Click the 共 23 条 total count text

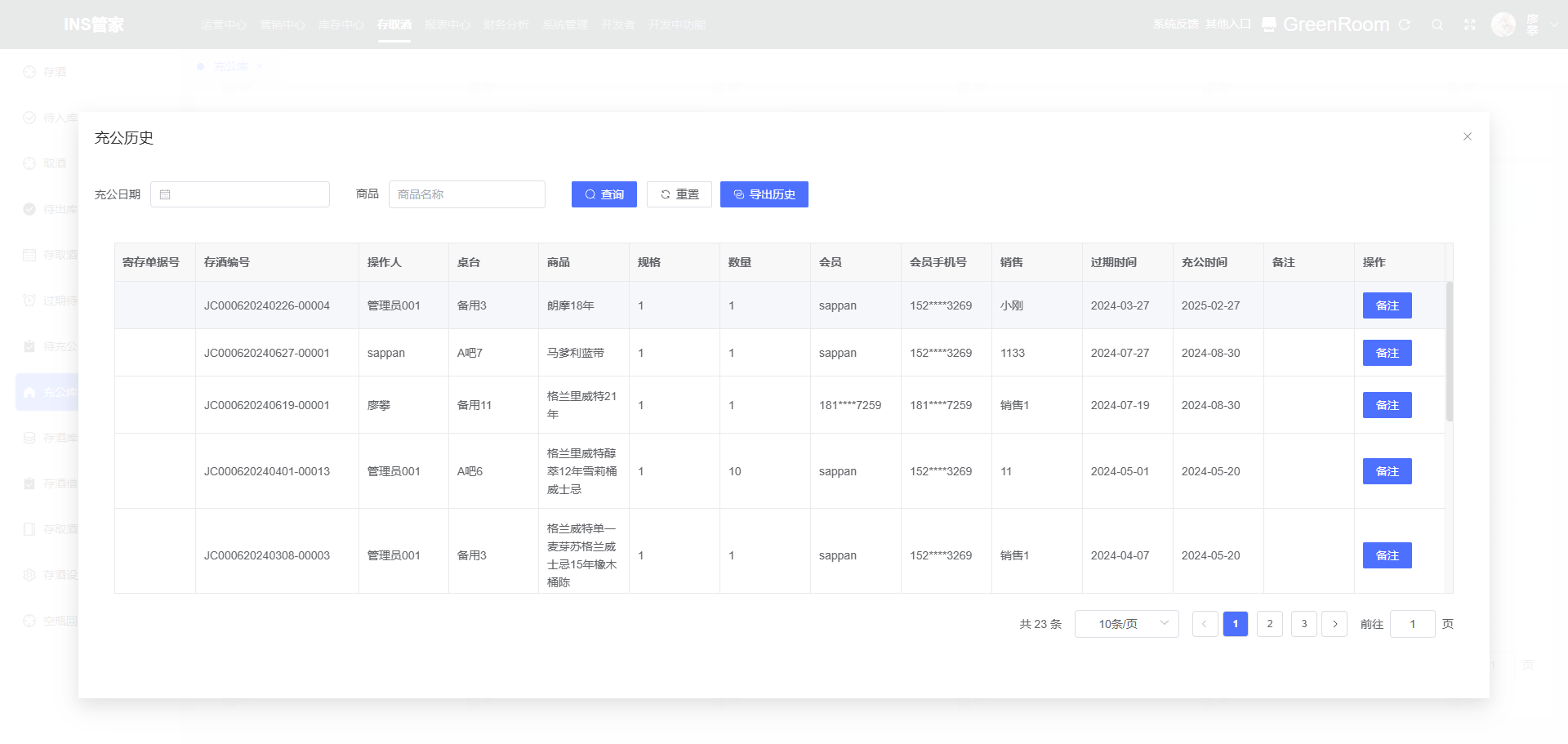[x=1040, y=624]
